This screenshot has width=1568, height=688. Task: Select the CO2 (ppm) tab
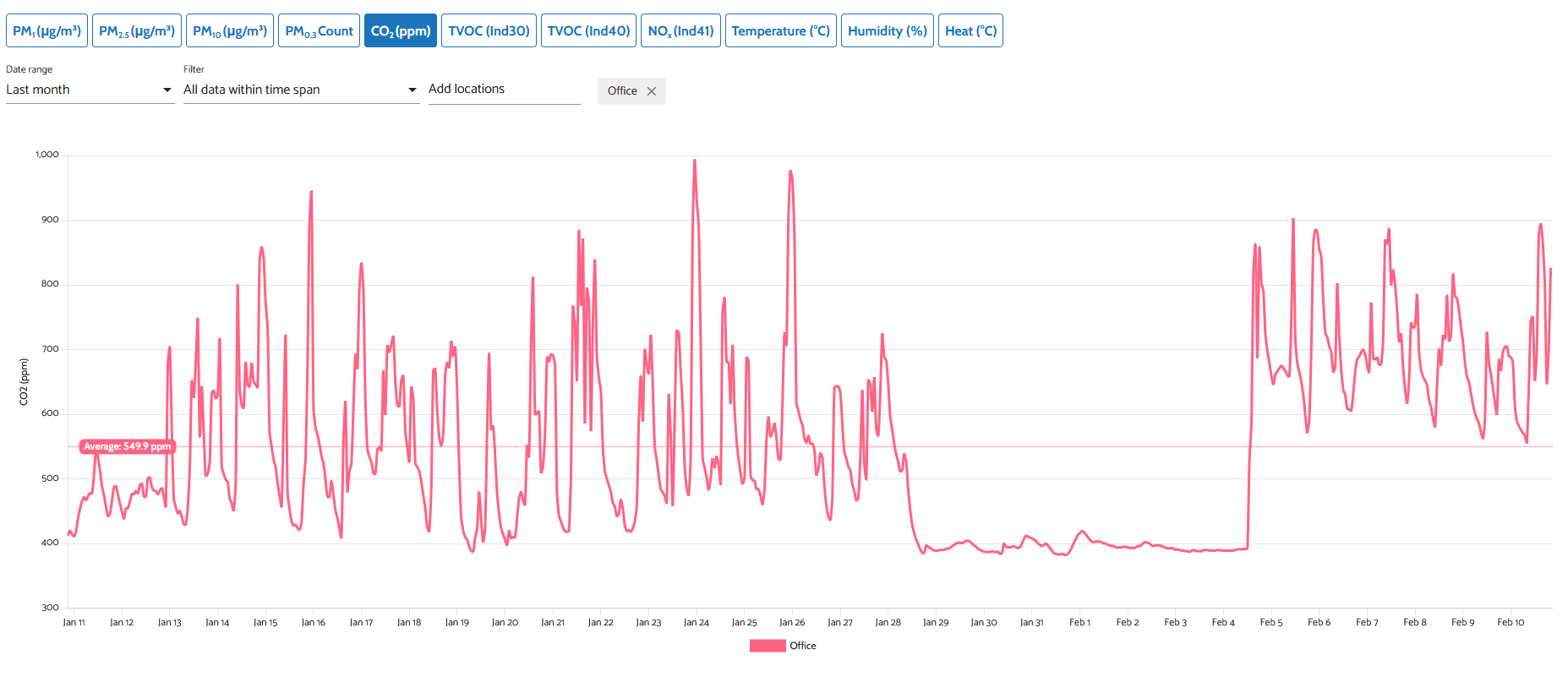pyautogui.click(x=401, y=31)
